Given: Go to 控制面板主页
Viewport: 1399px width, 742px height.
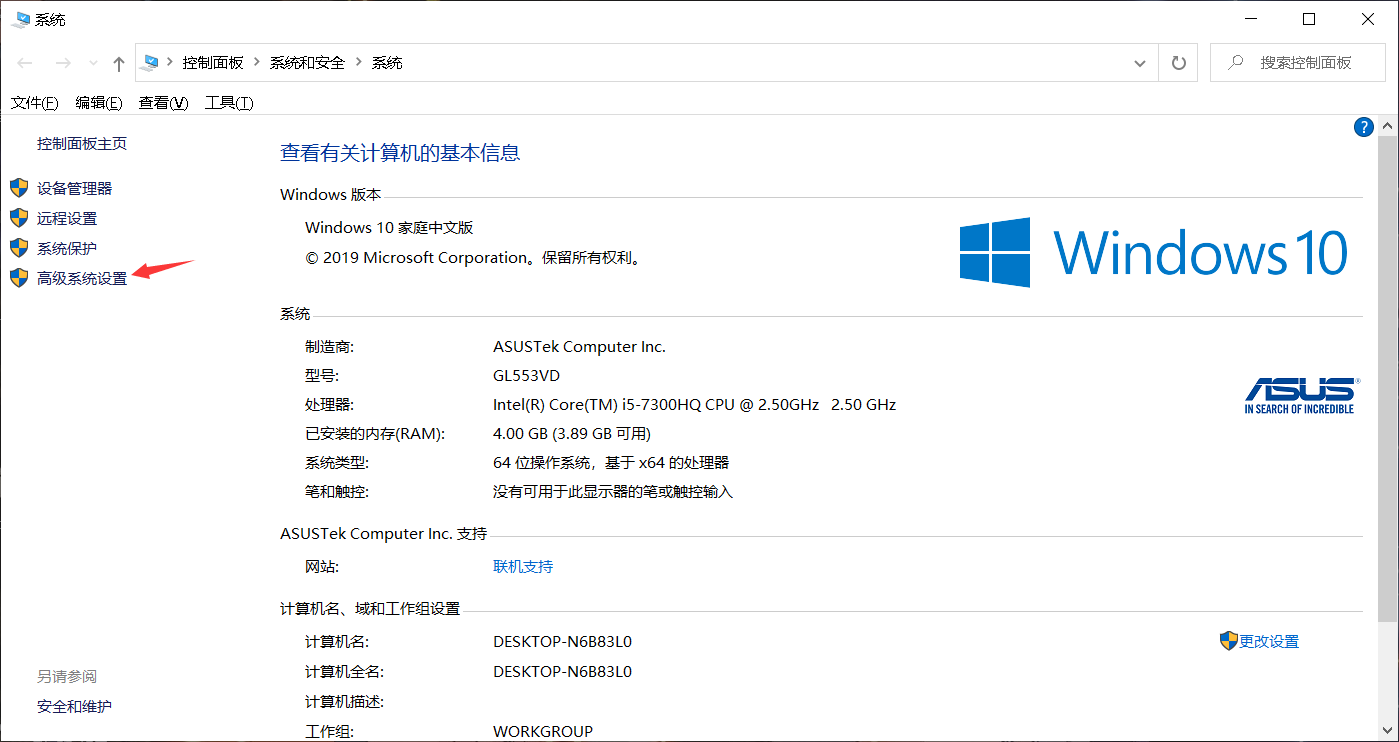Looking at the screenshot, I should (82, 144).
